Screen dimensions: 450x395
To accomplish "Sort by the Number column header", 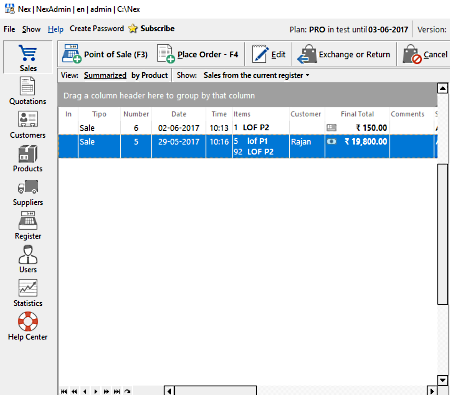I will (x=136, y=114).
